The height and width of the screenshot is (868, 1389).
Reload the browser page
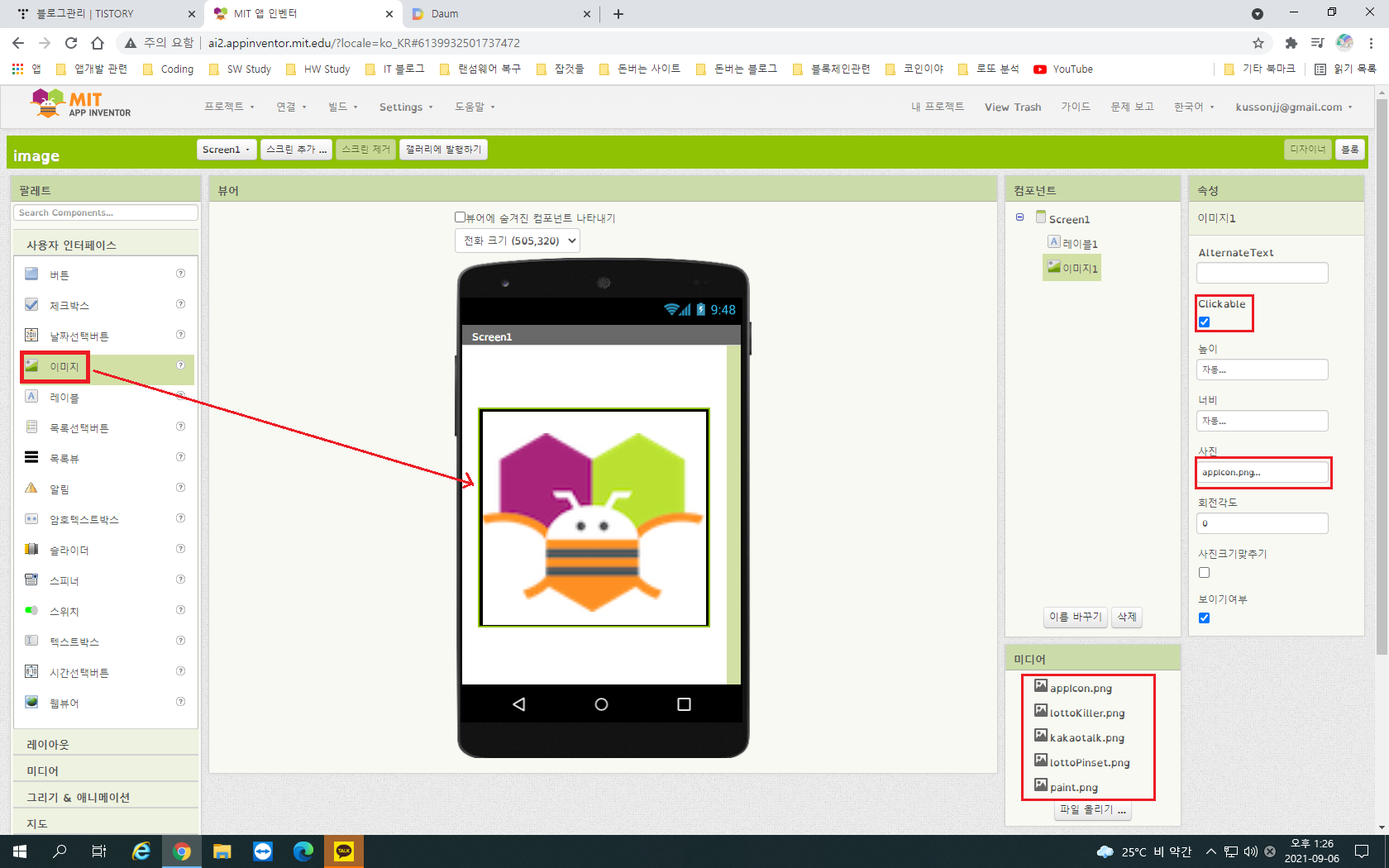71,43
